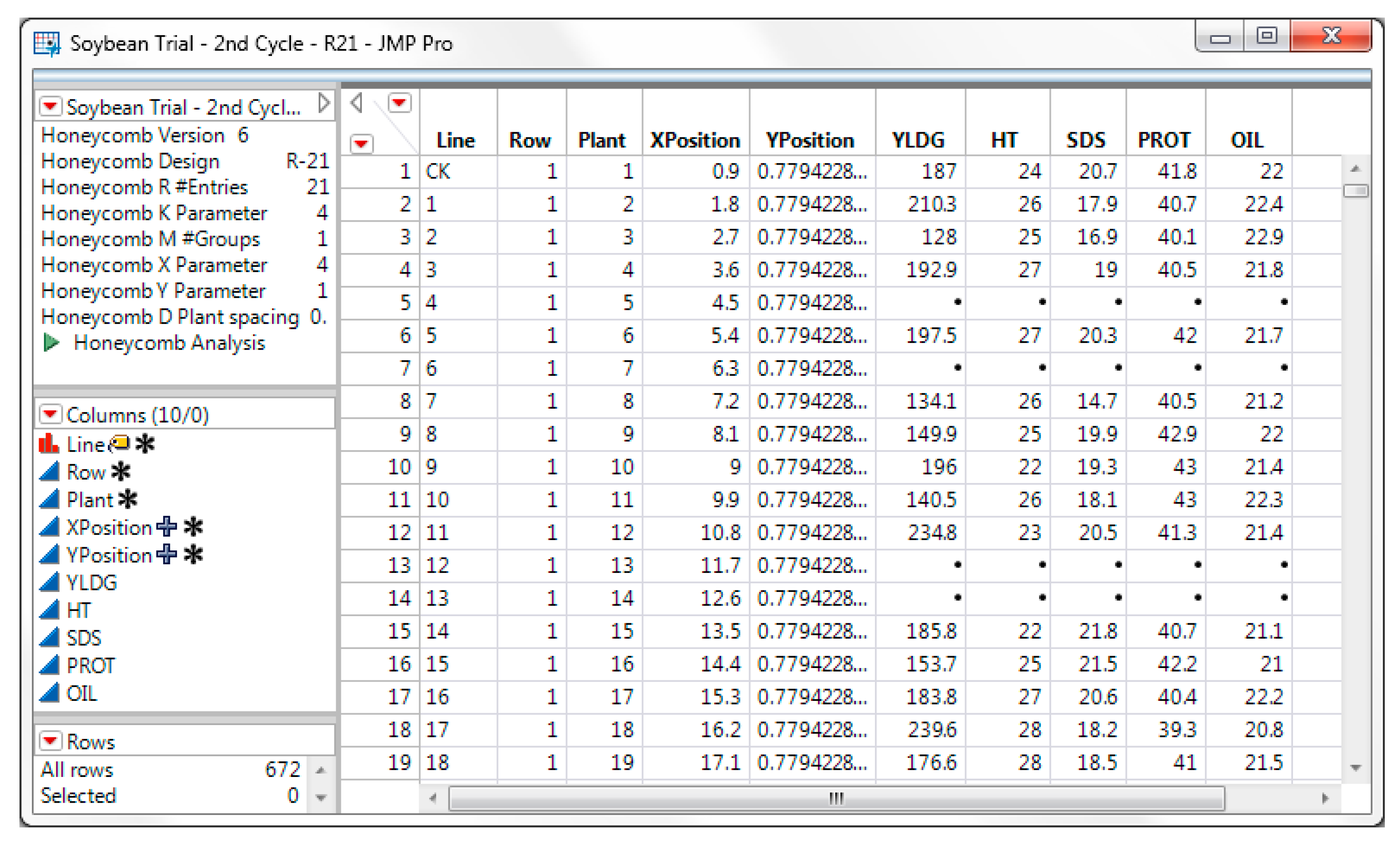Click the JMP data table title bar icon
The image size is (1400, 845).
(47, 44)
